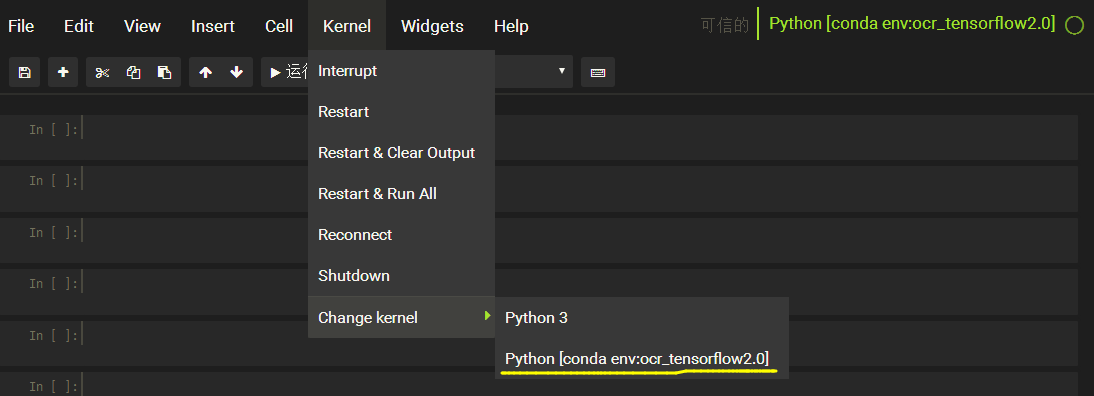Viewport: 1094px width, 396px height.
Task: Click the kernel idle circle indicator
Action: (1074, 25)
